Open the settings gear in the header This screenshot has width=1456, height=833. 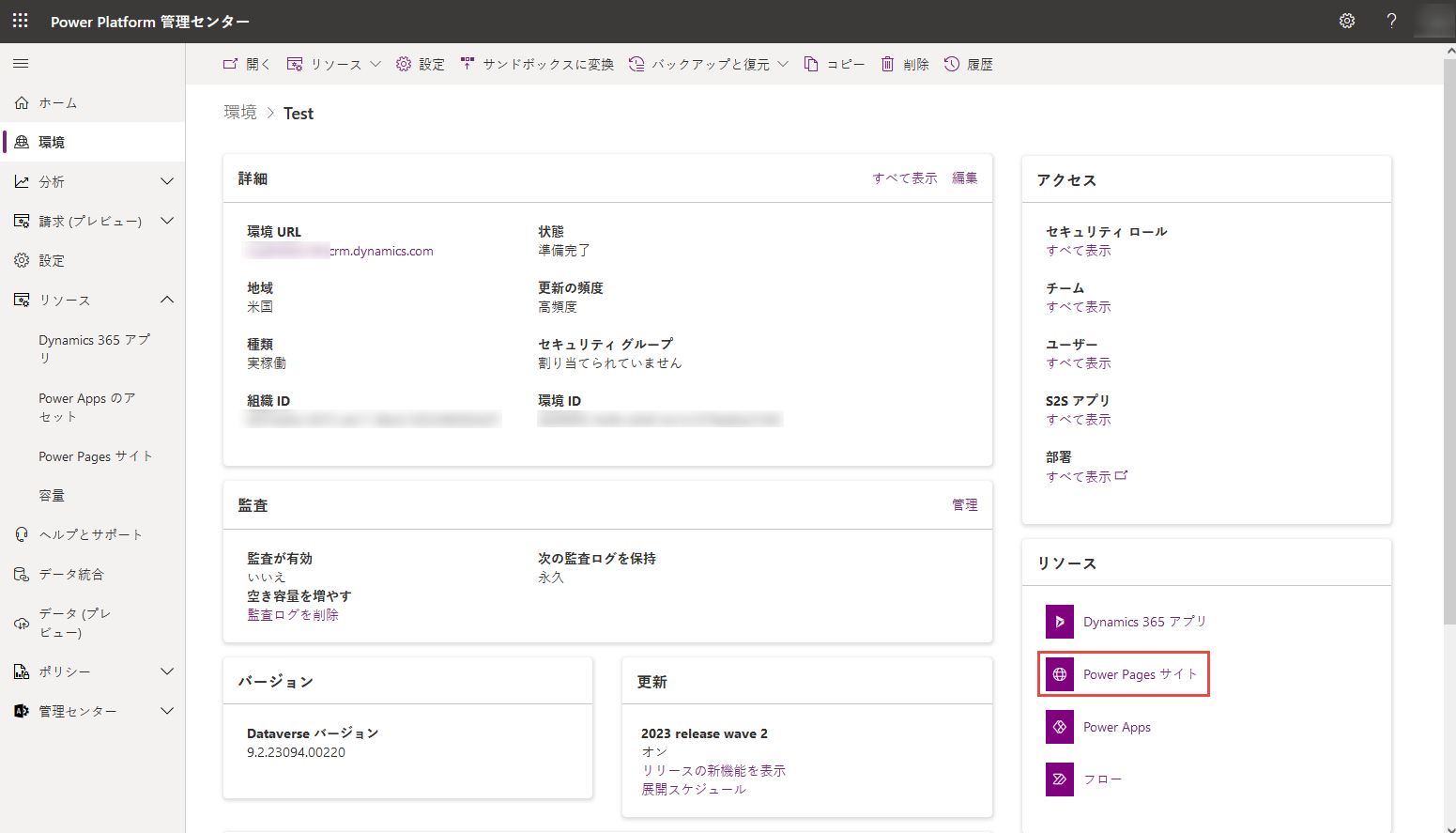(1347, 21)
